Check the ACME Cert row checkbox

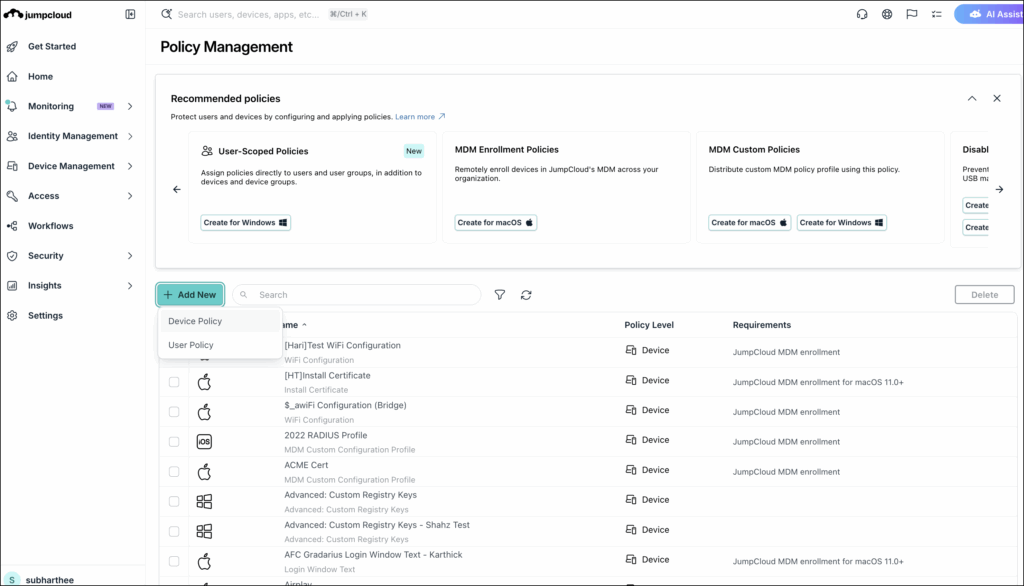coord(174,472)
